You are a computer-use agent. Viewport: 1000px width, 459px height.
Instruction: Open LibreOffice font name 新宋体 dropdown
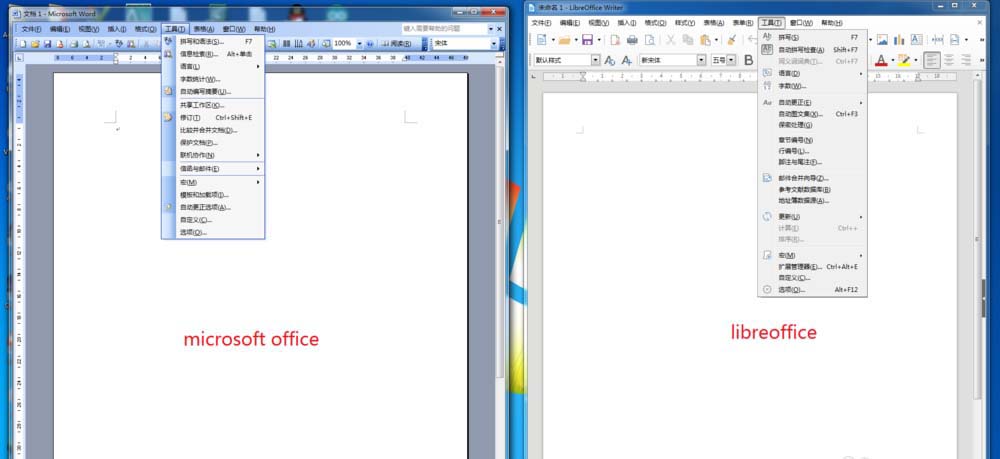click(x=701, y=60)
